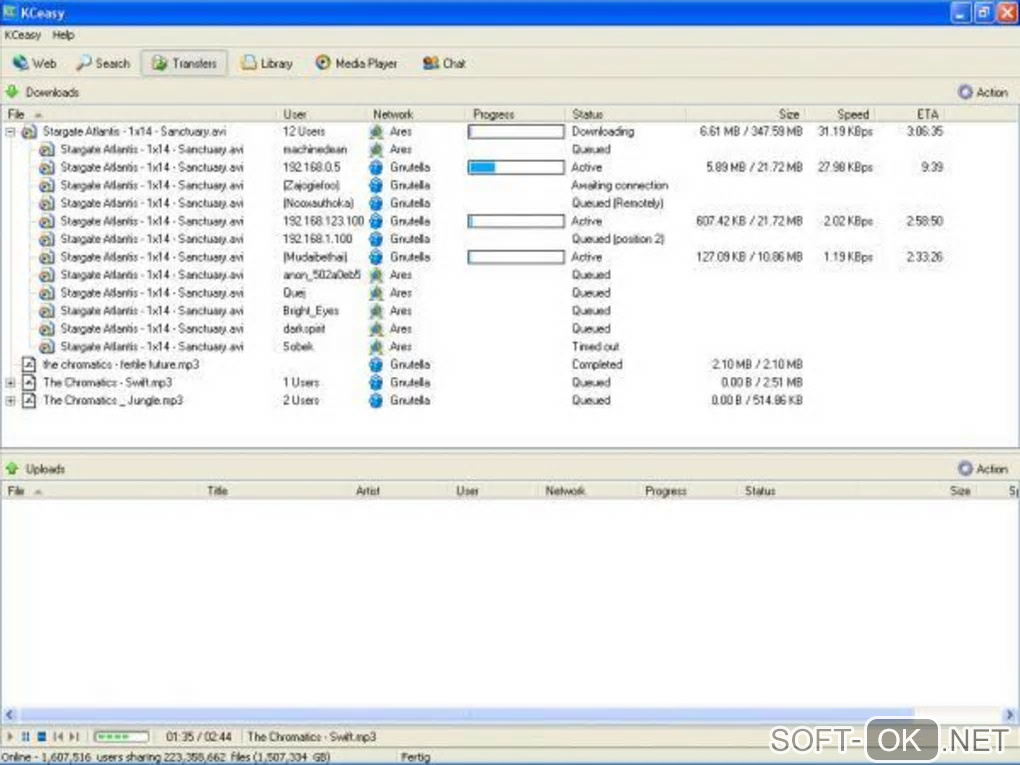Screen dimensions: 1020x765
Task: Click the Uploads Action button
Action: click(x=983, y=468)
